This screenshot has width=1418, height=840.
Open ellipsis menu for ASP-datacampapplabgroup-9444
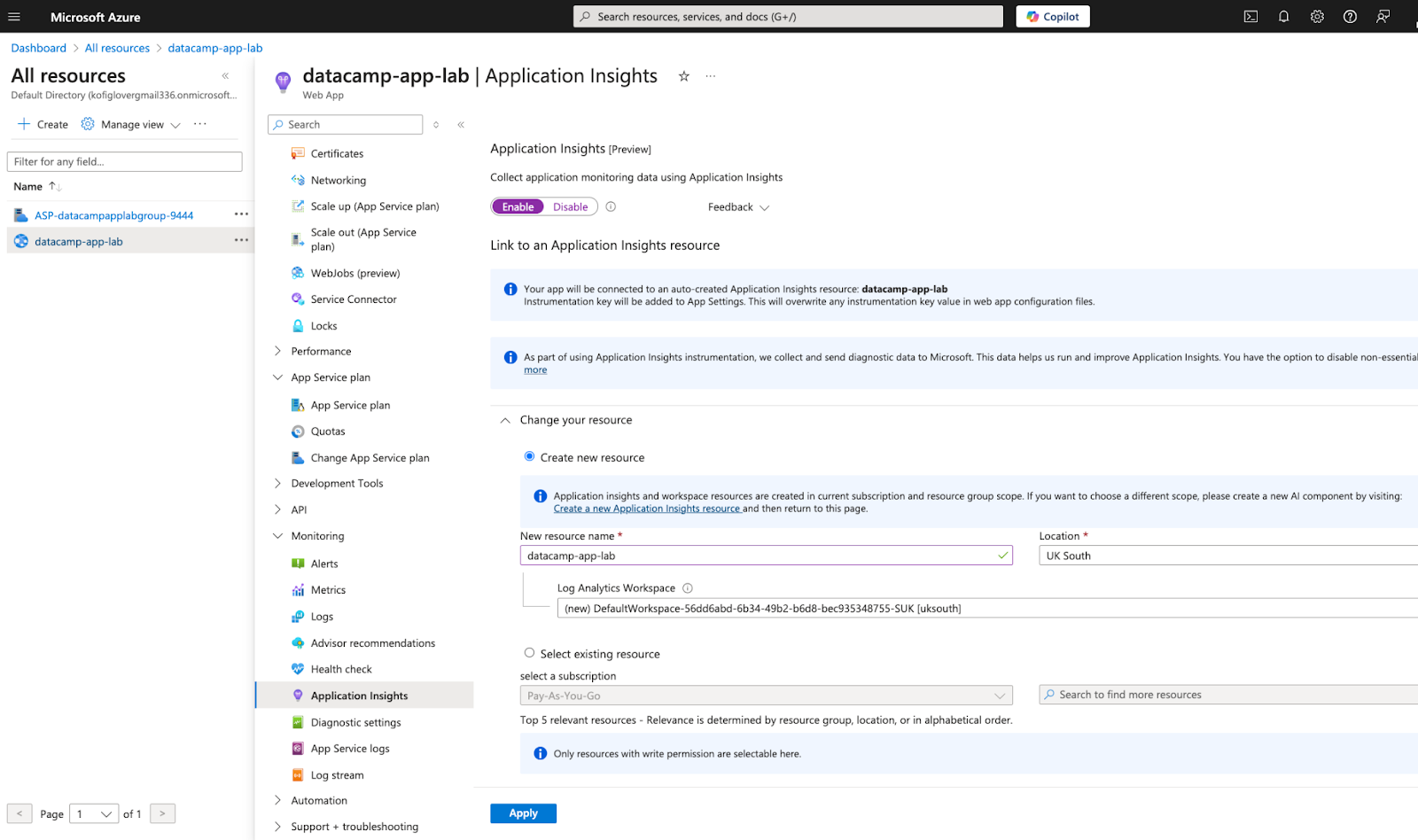(x=241, y=214)
